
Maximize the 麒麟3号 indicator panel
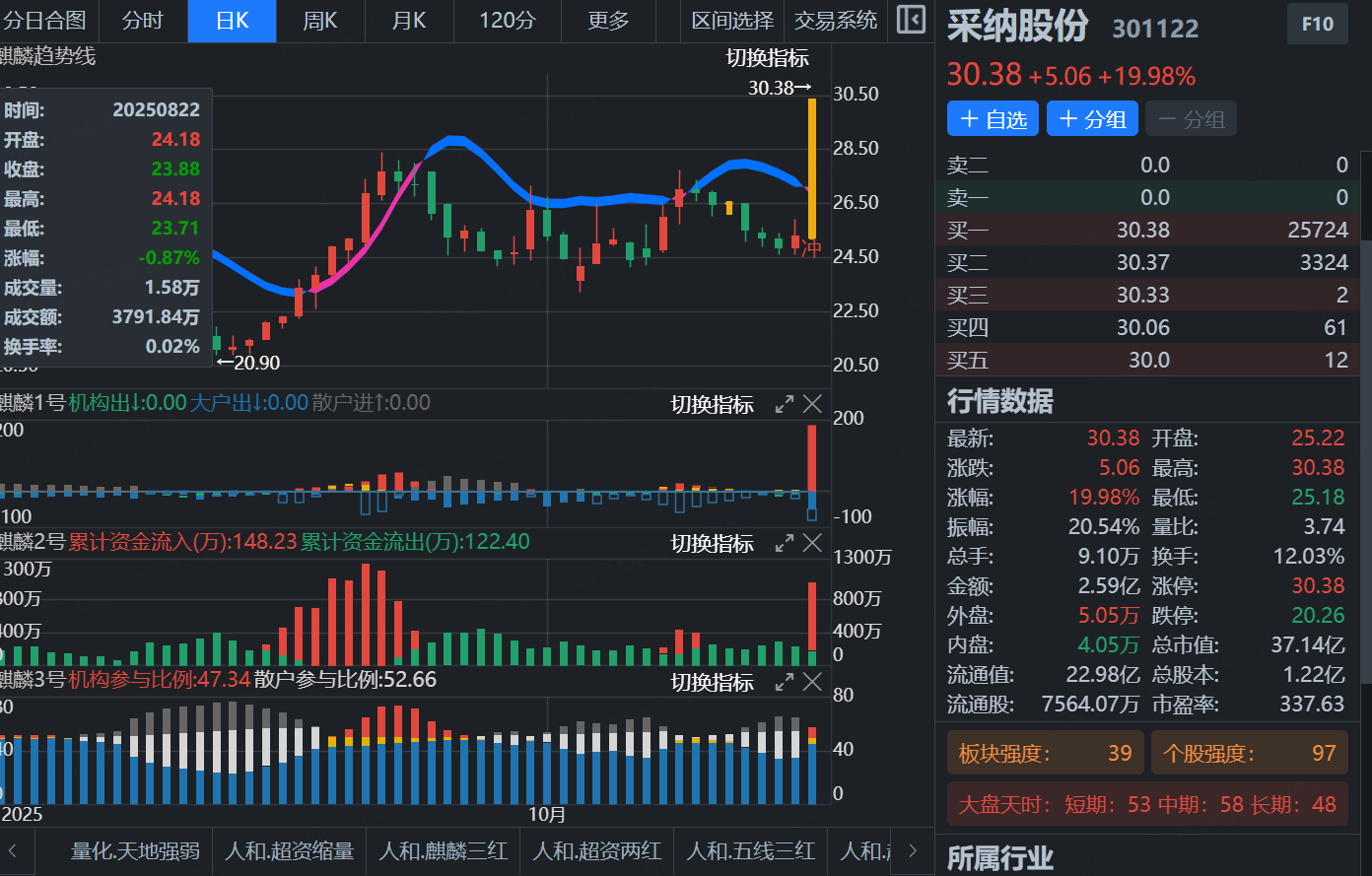[785, 682]
